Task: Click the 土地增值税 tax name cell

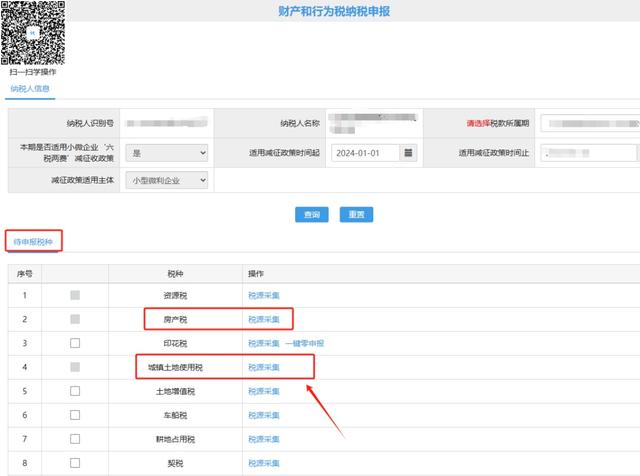Action: [176, 391]
